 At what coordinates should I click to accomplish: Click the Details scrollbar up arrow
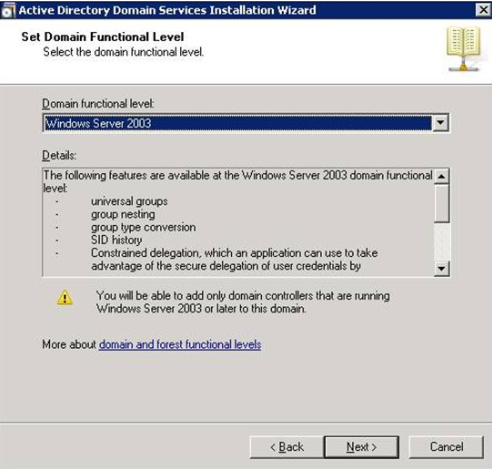click(x=442, y=176)
